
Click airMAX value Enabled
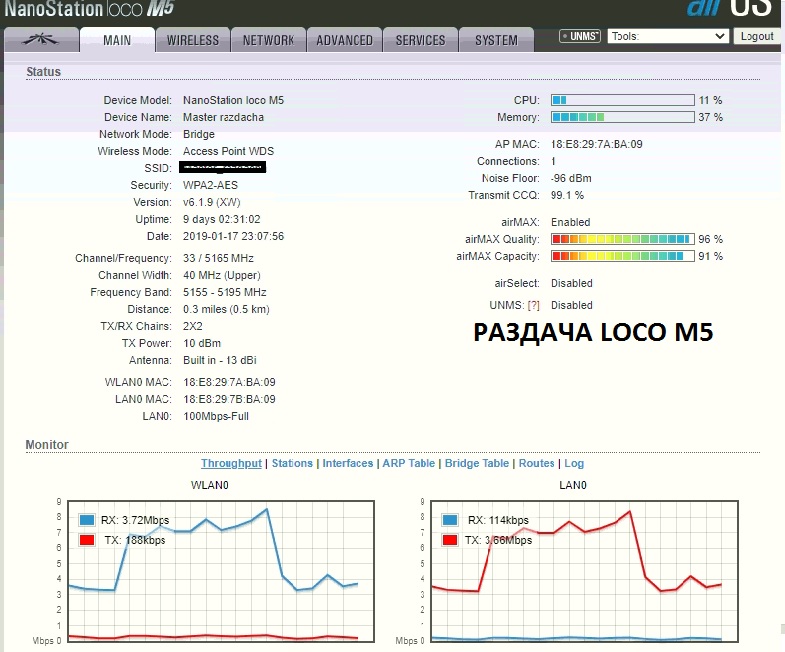coord(571,222)
